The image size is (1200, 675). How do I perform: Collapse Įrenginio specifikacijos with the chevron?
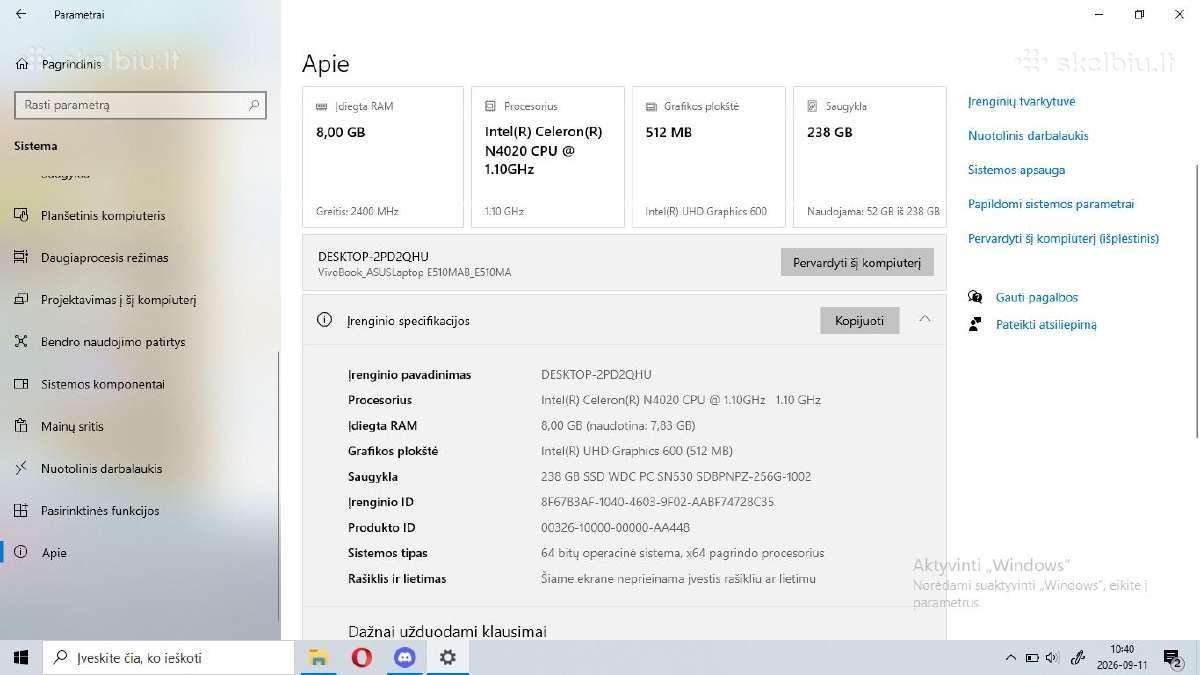(925, 319)
